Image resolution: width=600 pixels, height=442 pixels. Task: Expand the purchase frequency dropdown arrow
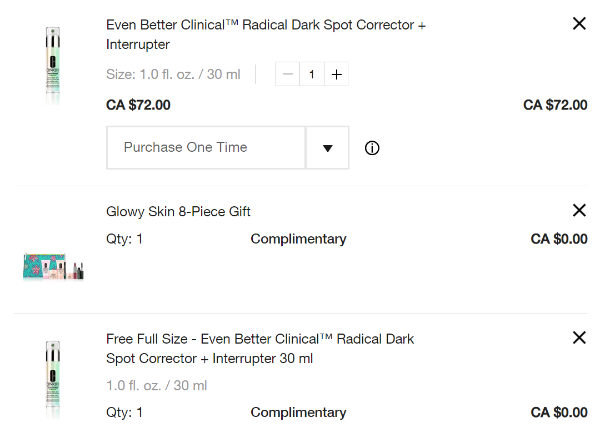pyautogui.click(x=327, y=148)
